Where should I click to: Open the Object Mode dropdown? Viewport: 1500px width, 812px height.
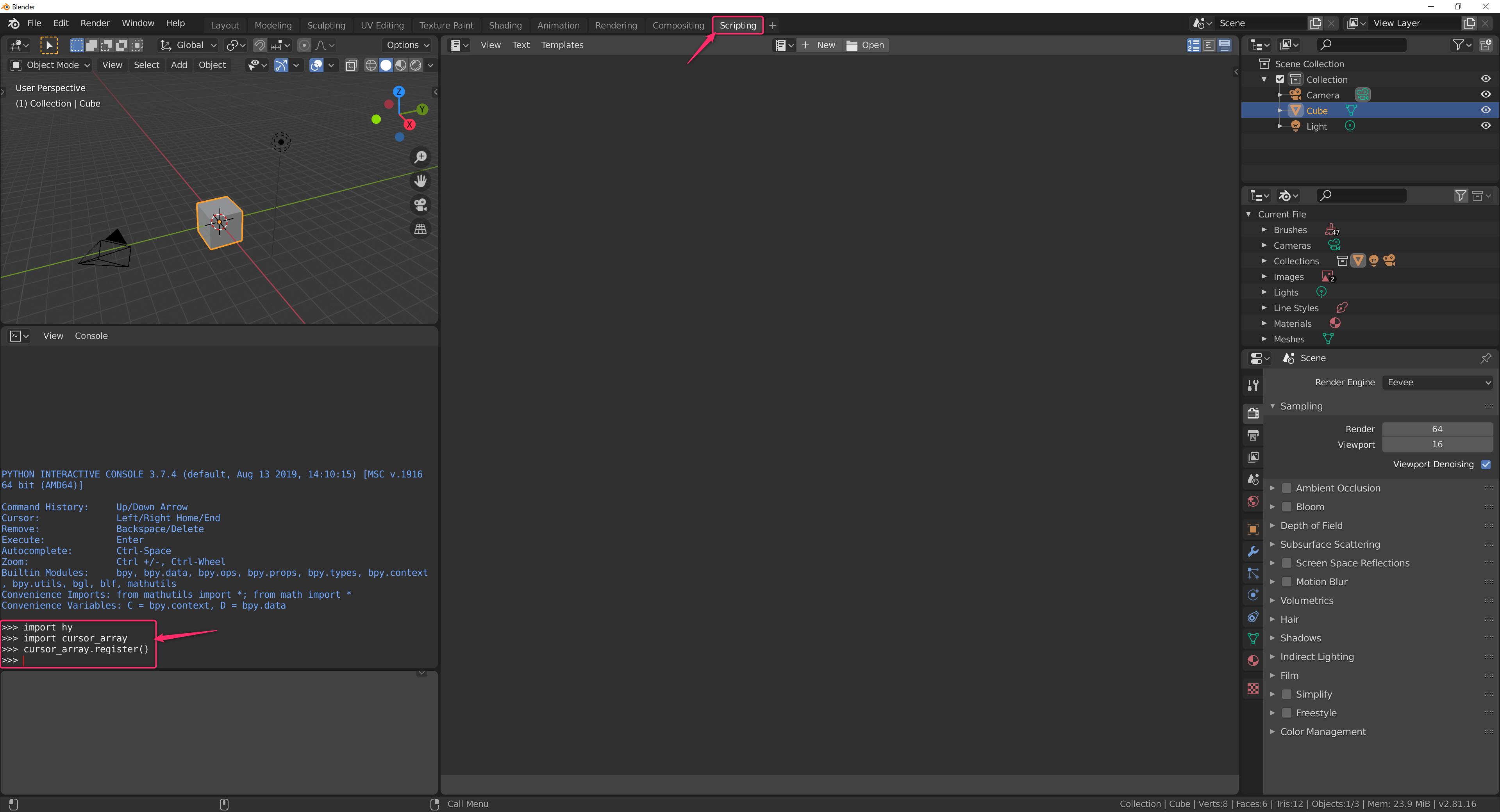click(x=50, y=65)
